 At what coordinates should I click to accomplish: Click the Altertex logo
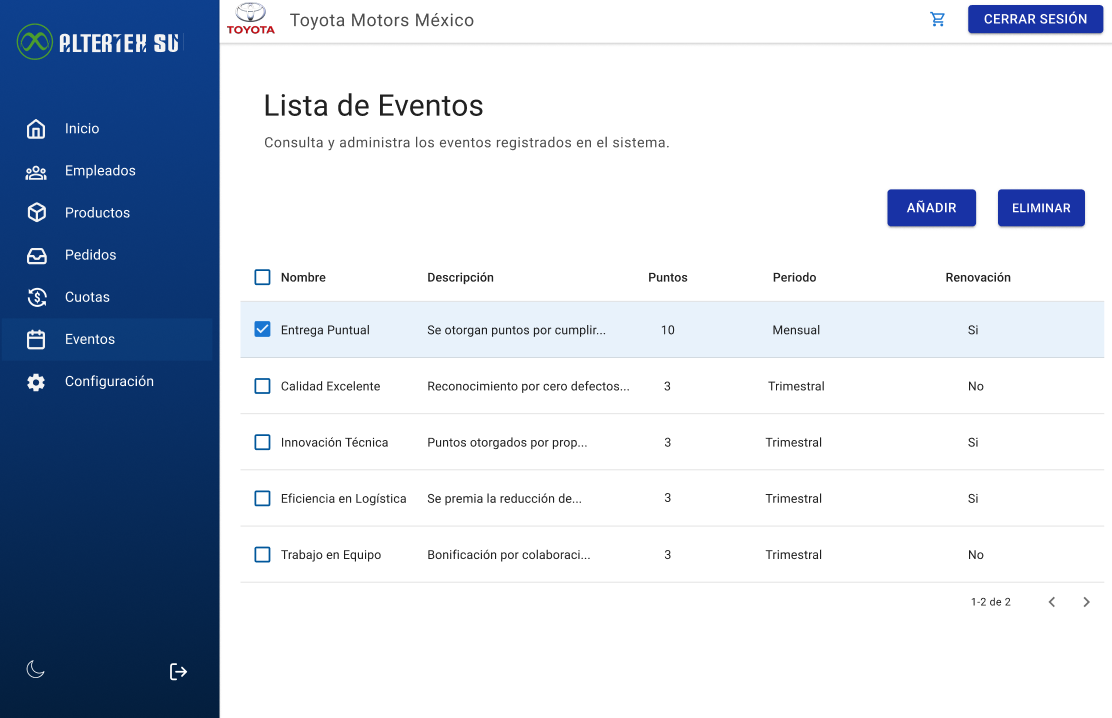click(x=99, y=42)
